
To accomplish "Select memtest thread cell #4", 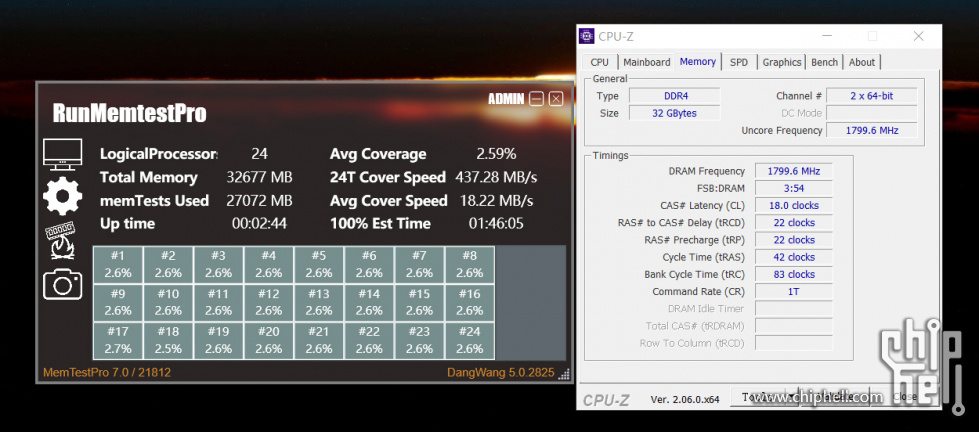I will 268,265.
